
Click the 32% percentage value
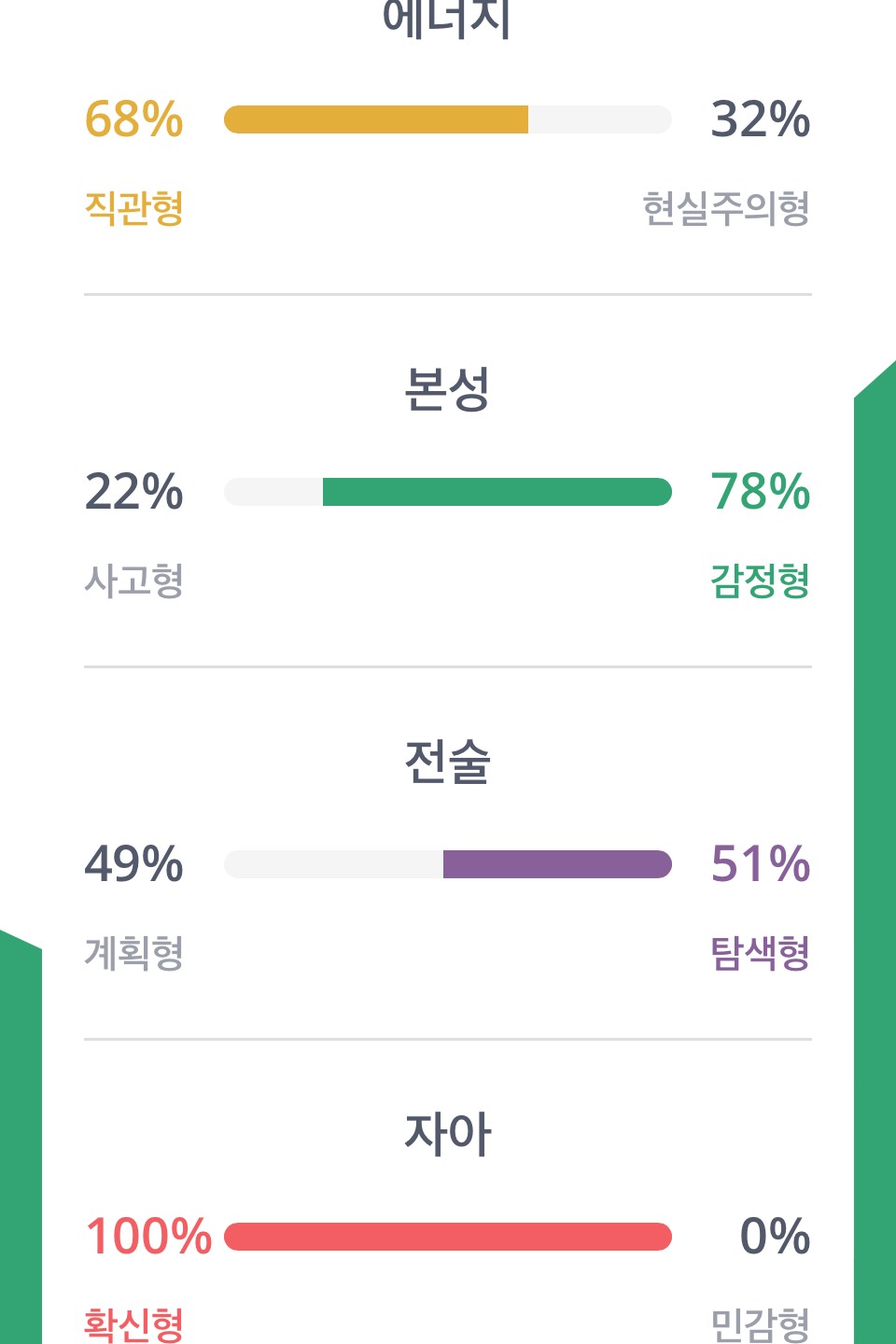coord(760,119)
